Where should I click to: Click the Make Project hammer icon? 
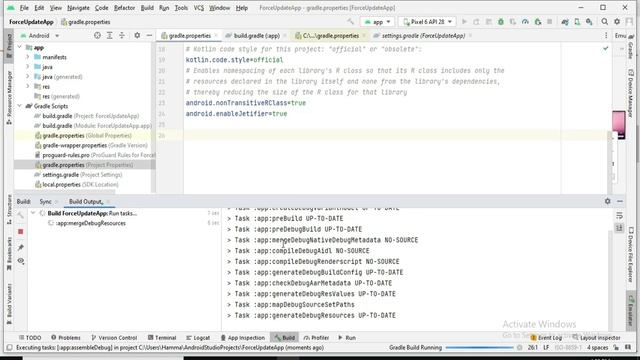tap(350, 22)
